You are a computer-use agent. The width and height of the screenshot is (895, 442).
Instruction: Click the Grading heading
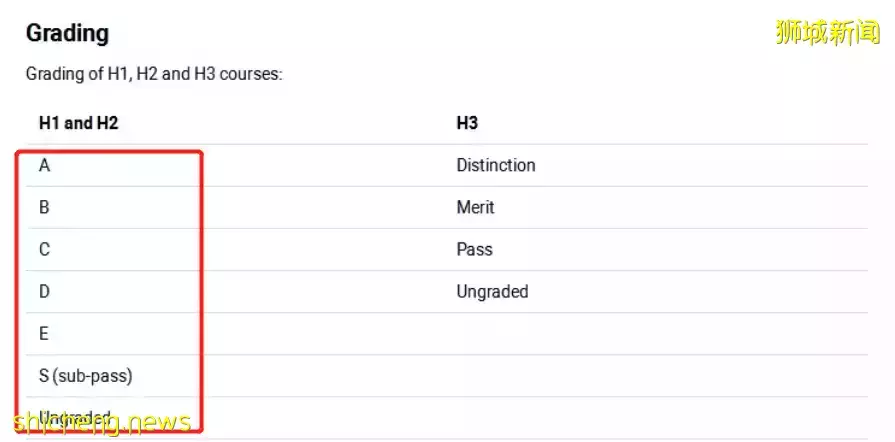coord(67,33)
